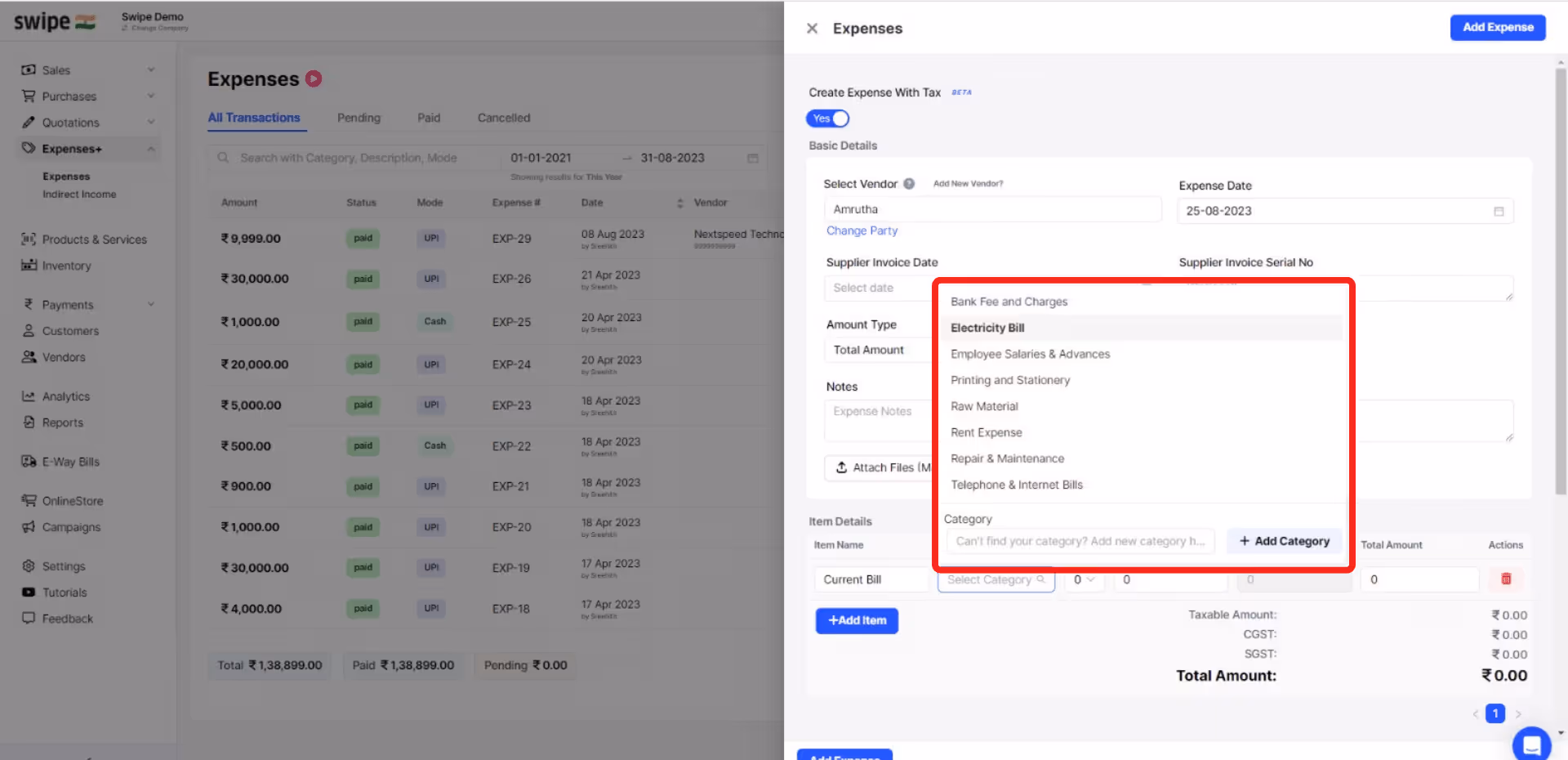This screenshot has width=1568, height=760.
Task: Open OnlineStore in the sidebar
Action: (x=62, y=501)
